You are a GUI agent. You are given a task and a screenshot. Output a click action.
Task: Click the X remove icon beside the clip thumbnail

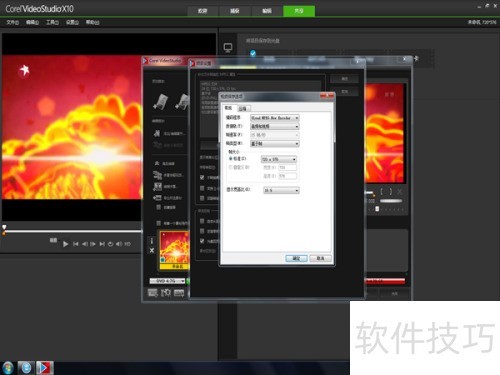[x=152, y=250]
